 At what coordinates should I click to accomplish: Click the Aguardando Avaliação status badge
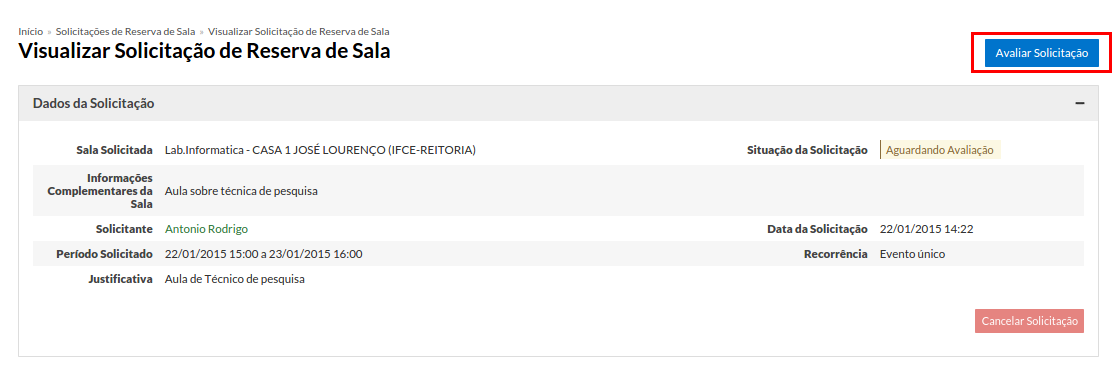tap(940, 150)
